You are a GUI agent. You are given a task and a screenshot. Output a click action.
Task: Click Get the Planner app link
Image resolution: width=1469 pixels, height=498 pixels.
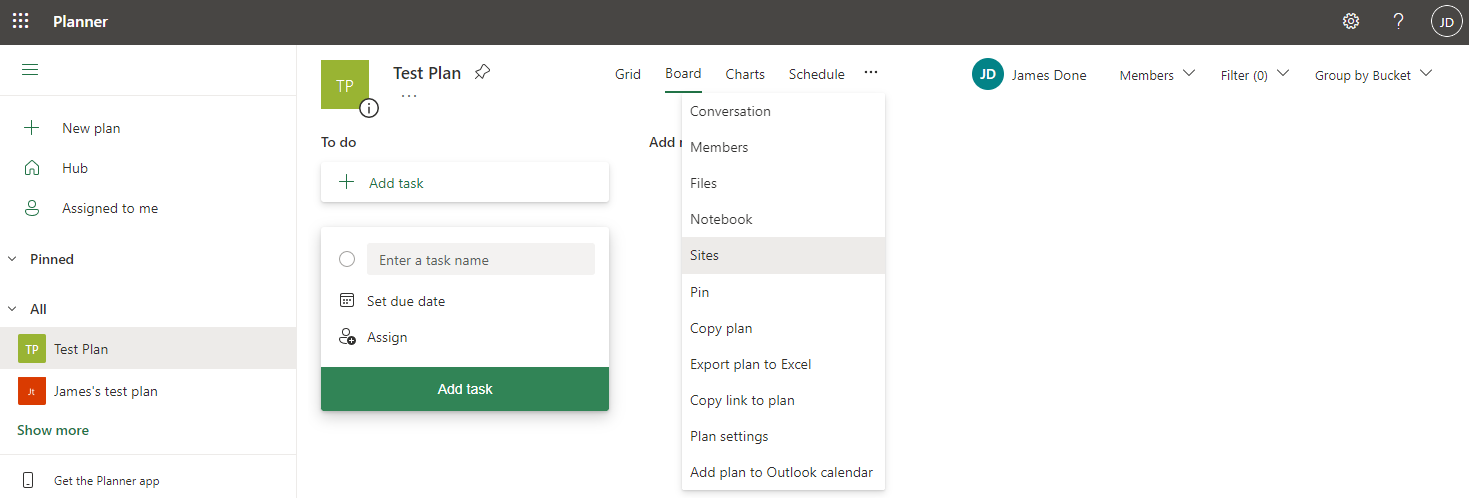[x=107, y=481]
